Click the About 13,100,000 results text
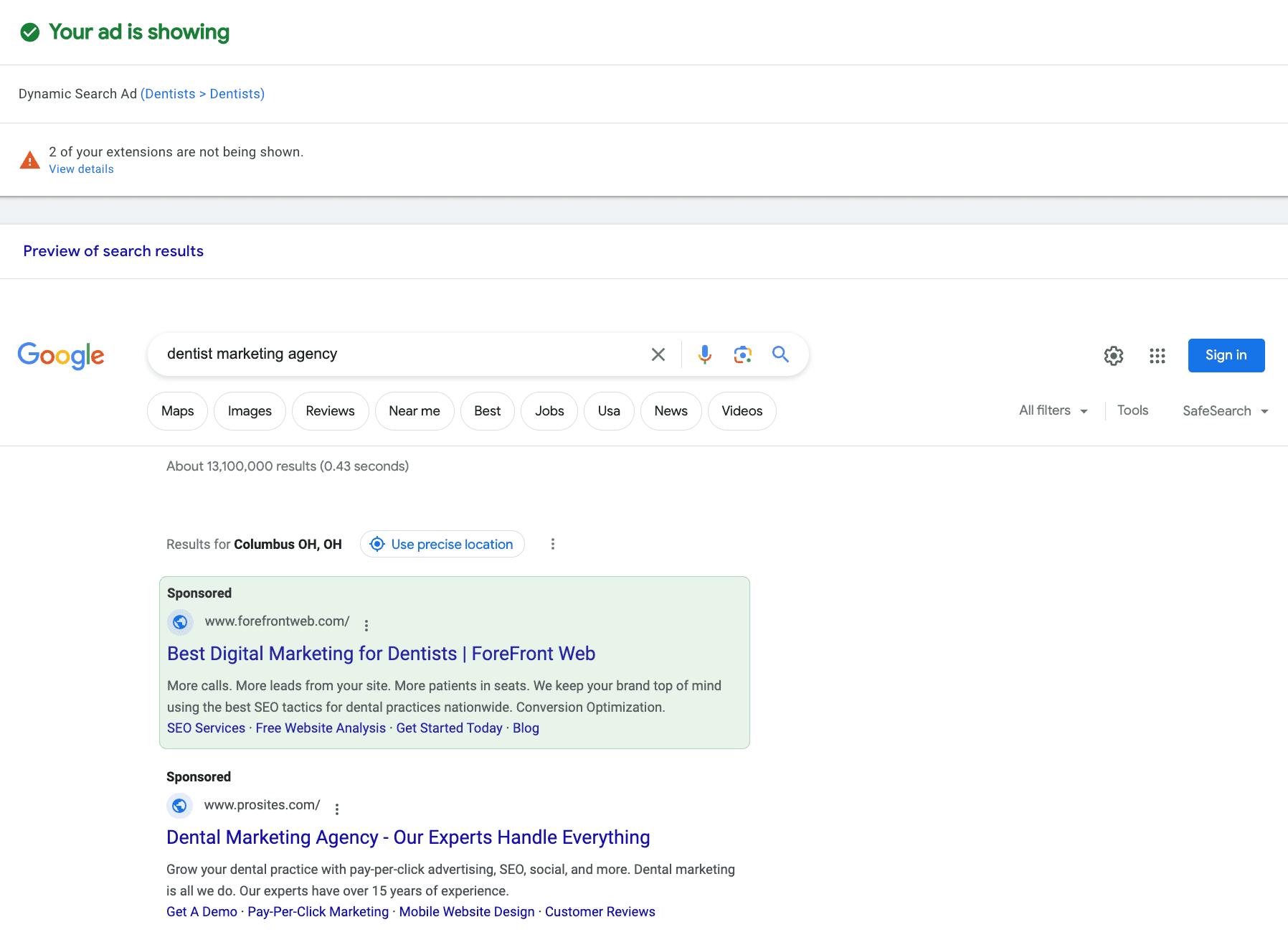Screen dimensions: 1288x950 288,466
